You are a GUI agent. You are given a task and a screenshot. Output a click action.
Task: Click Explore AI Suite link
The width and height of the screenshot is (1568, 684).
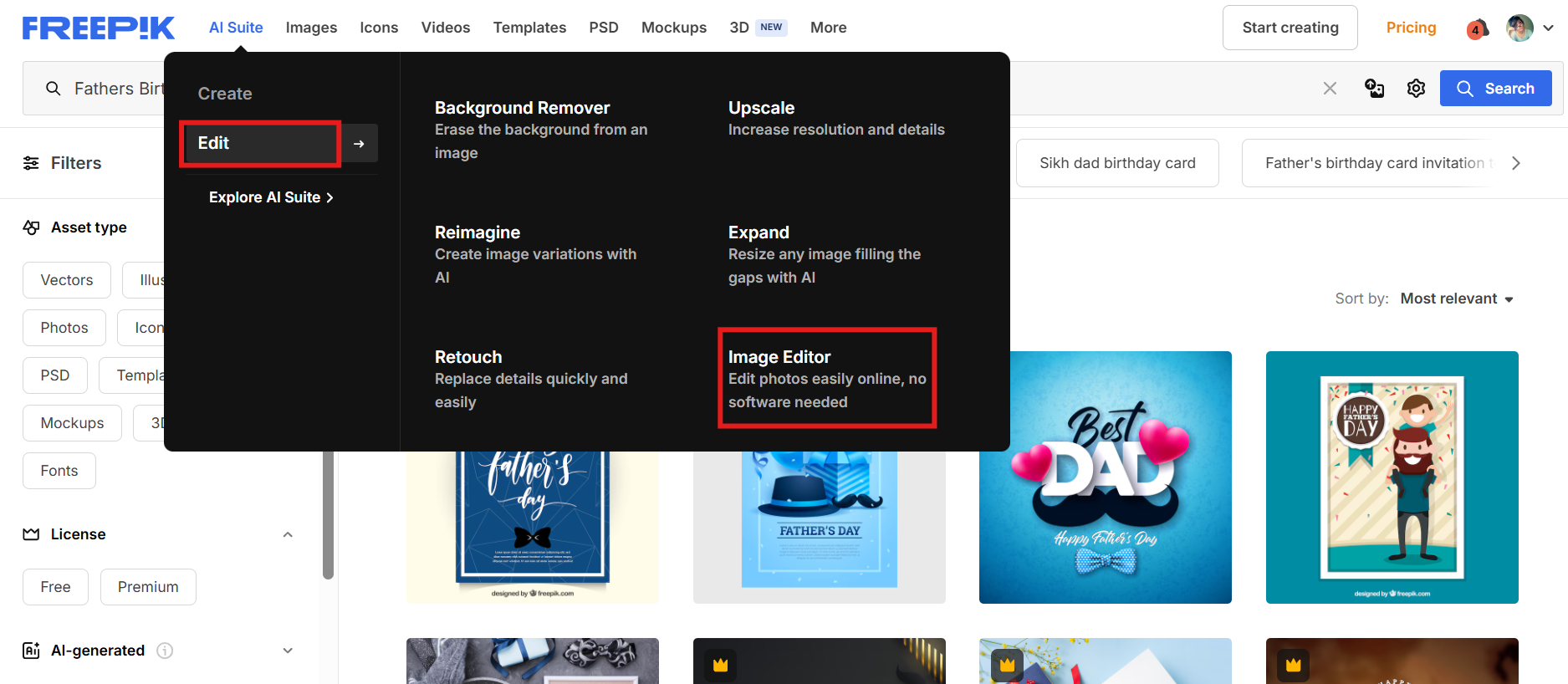(271, 197)
